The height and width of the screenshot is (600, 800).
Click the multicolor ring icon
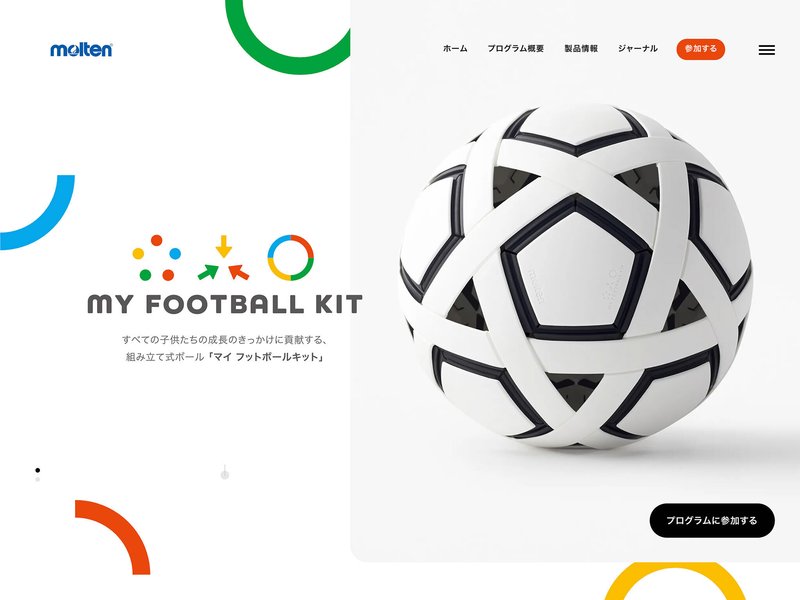point(291,258)
